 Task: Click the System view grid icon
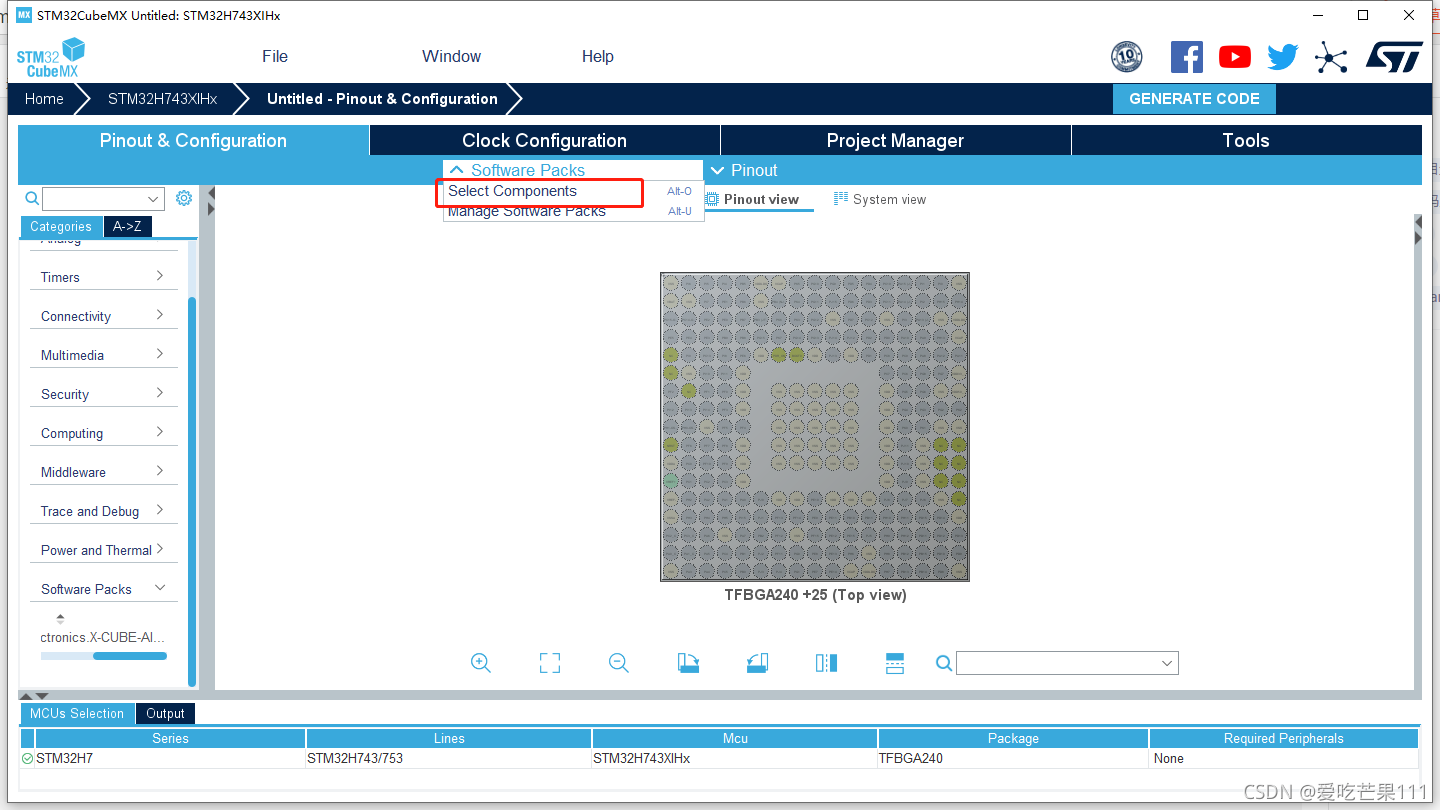point(841,199)
